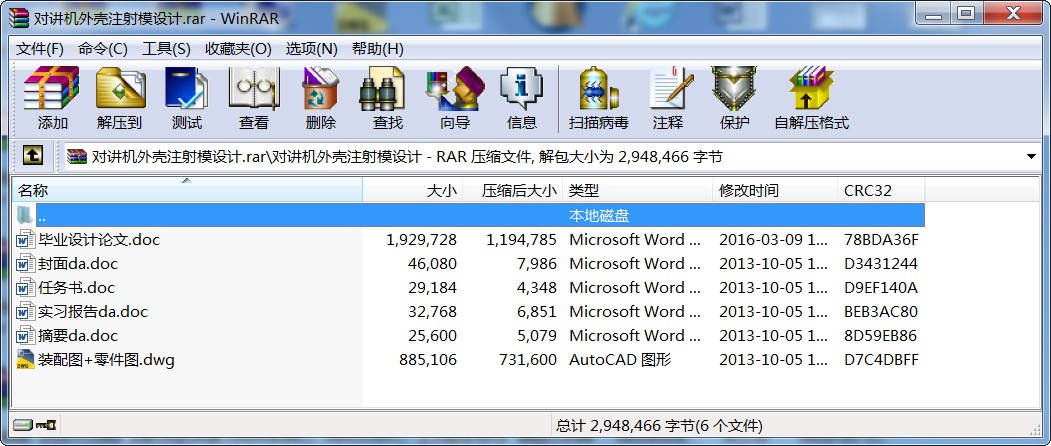Click WinRAR title bar app icon

point(19,17)
